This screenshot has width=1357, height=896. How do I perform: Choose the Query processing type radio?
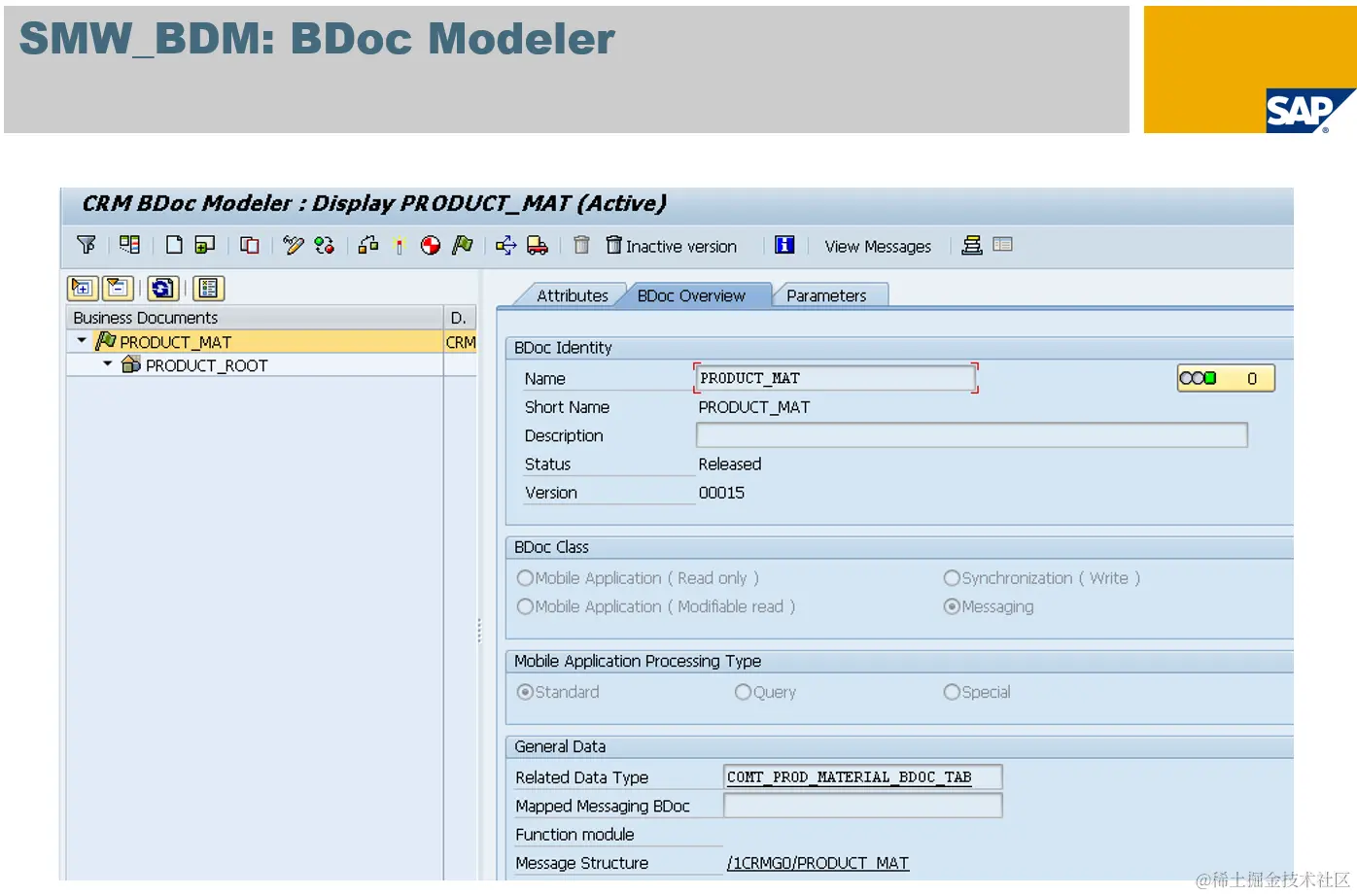point(743,692)
